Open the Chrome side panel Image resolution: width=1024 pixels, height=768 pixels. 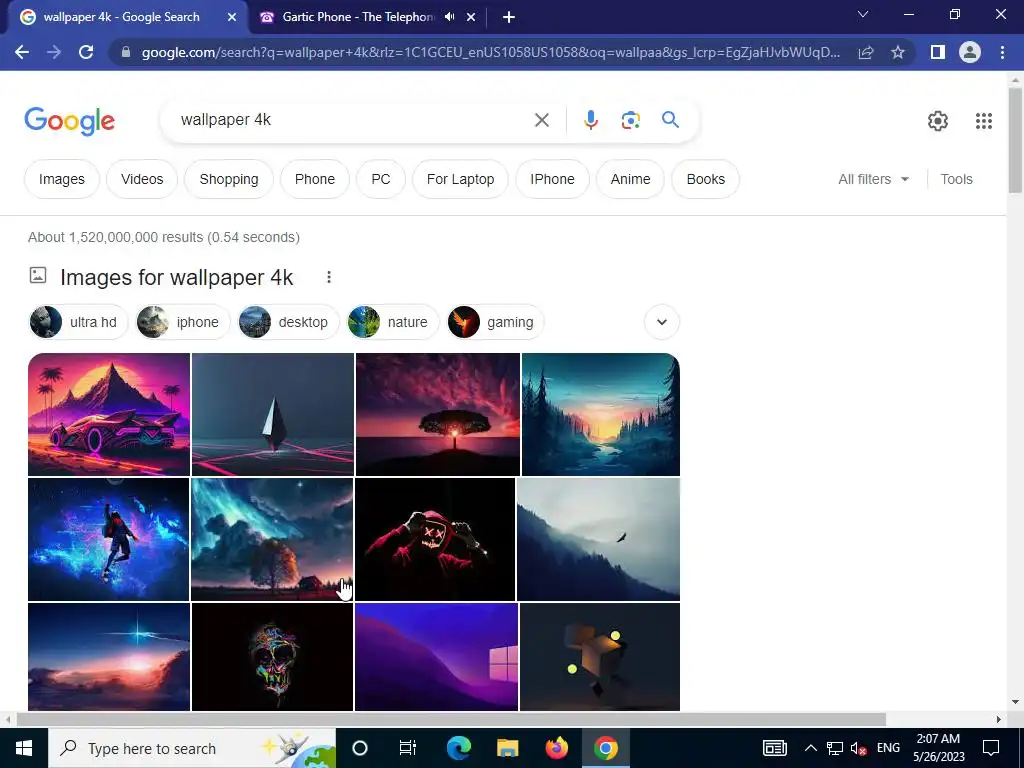[x=938, y=52]
